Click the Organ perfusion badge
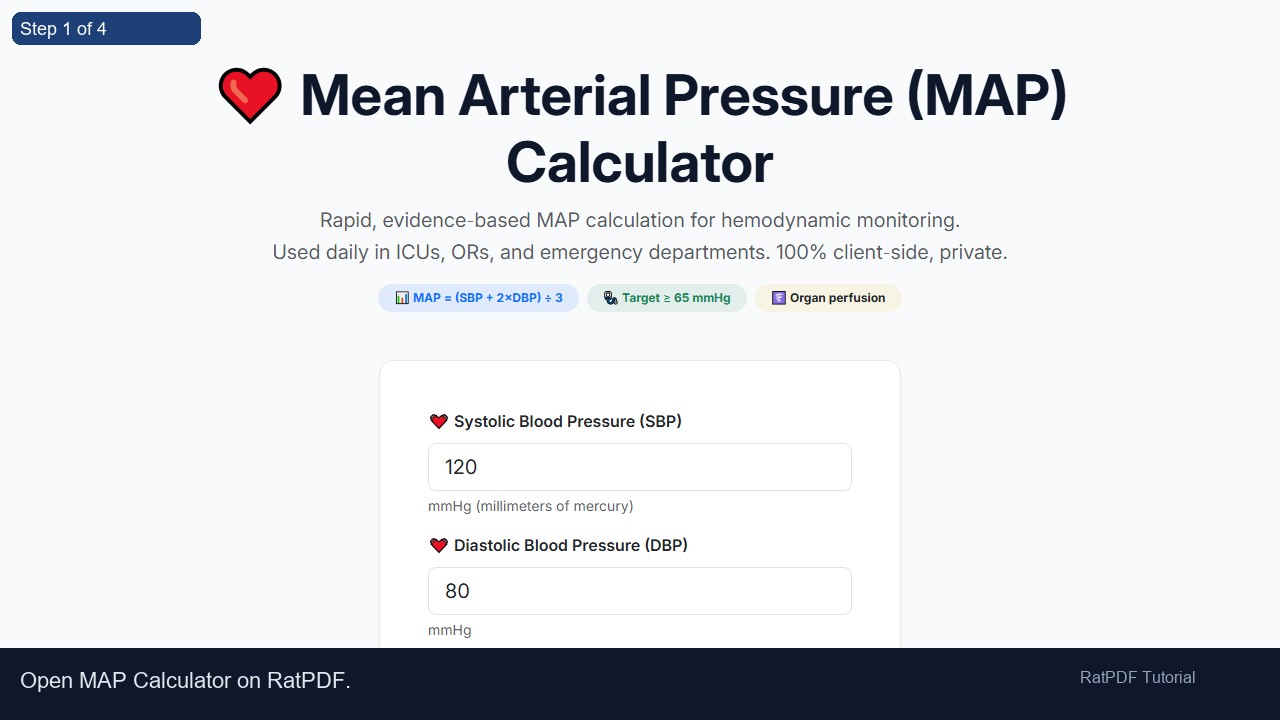This screenshot has height=720, width=1280. coord(828,298)
